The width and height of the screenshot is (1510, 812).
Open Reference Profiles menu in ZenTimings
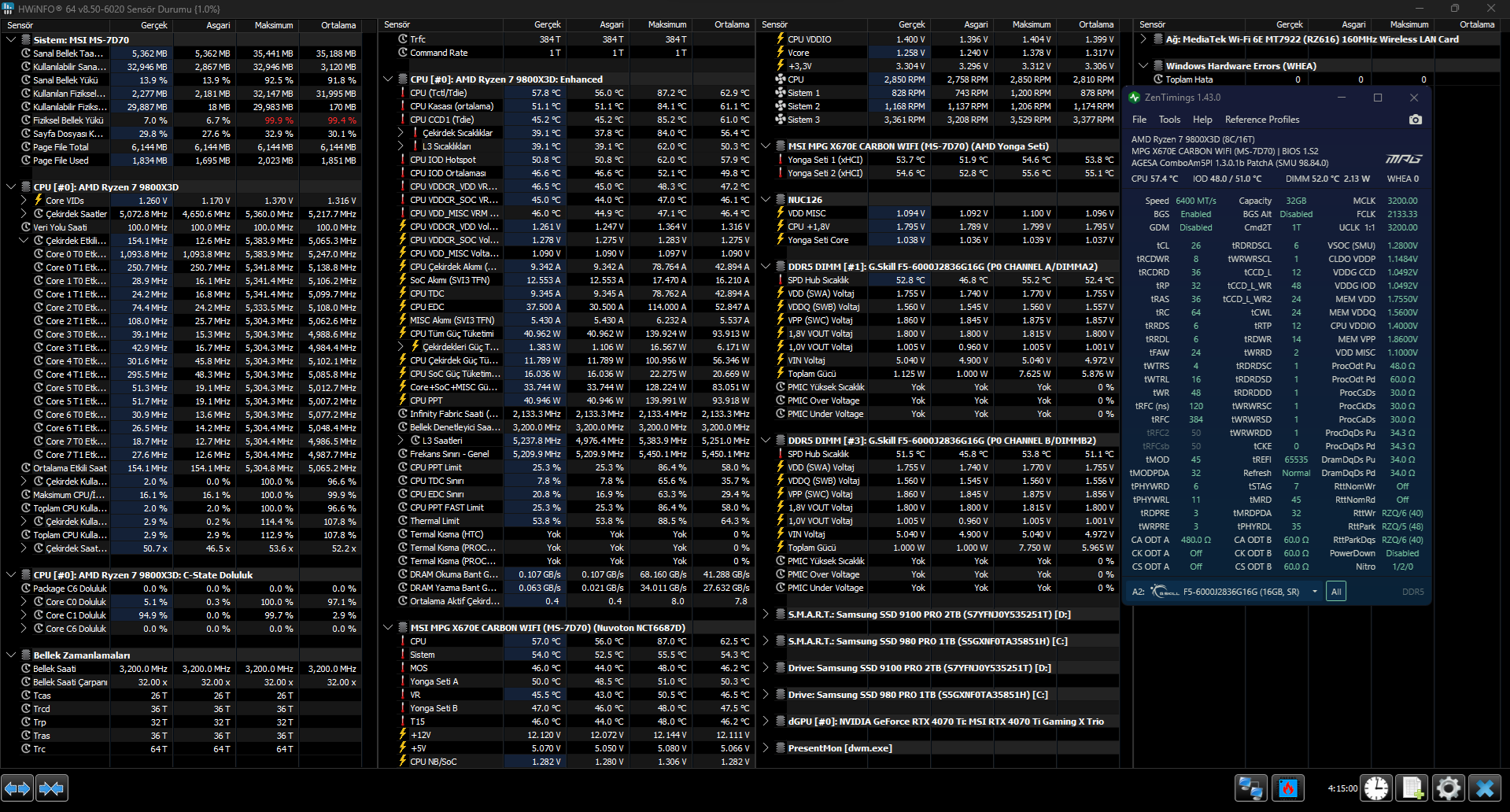[1262, 120]
